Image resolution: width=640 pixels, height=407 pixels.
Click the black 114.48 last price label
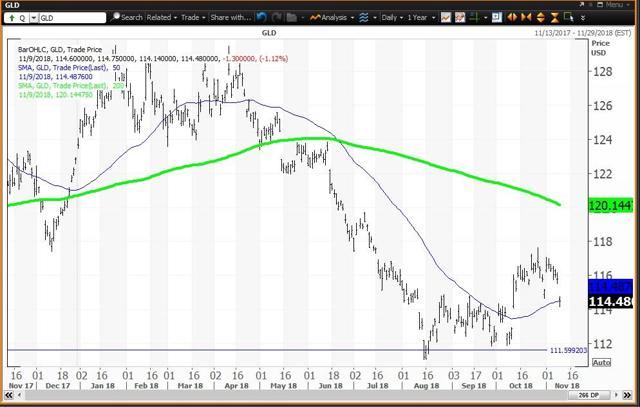click(x=610, y=302)
